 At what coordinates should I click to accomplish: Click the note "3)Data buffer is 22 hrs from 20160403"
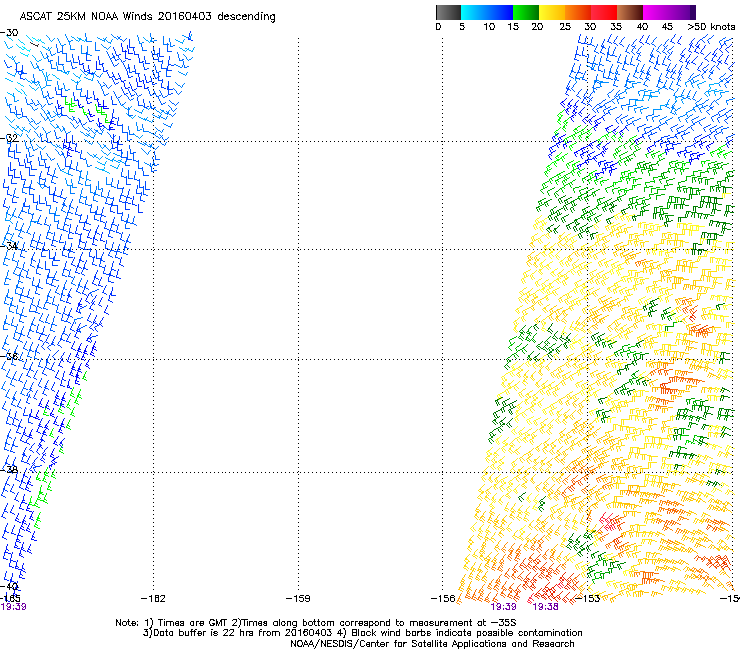237,633
